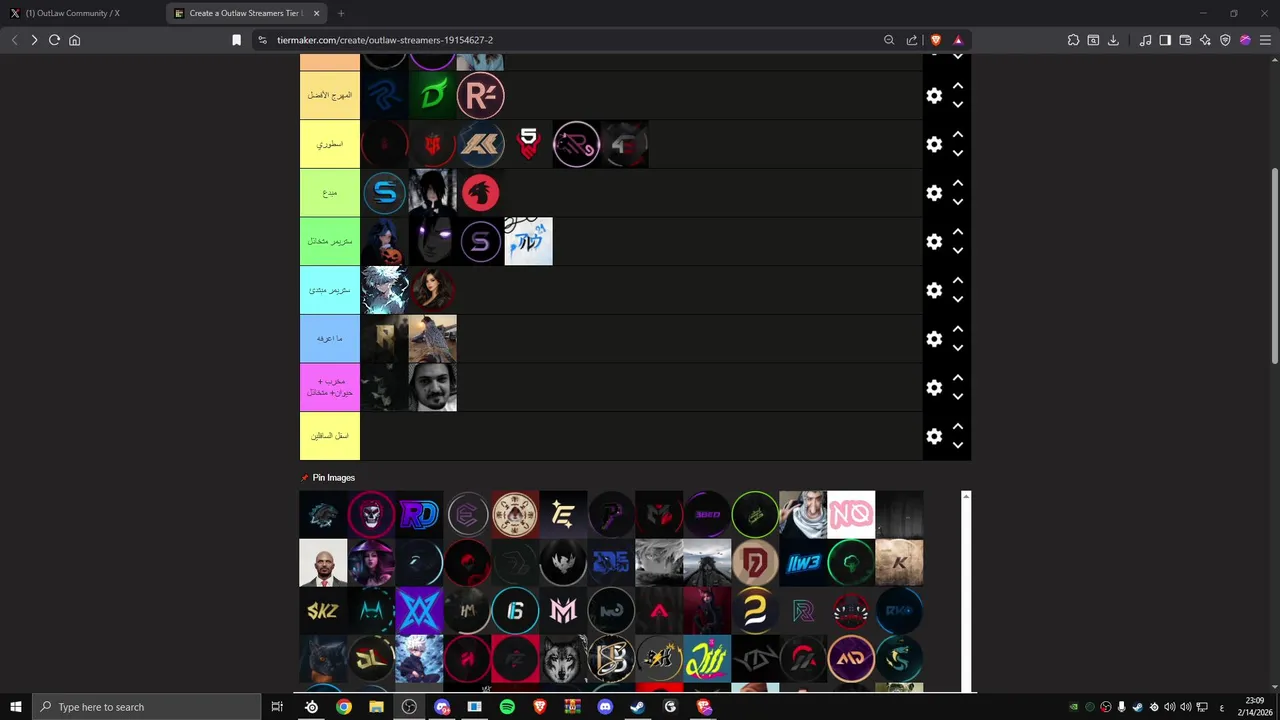Move the bottom pale-yellow tier row down

pyautogui.click(x=958, y=446)
